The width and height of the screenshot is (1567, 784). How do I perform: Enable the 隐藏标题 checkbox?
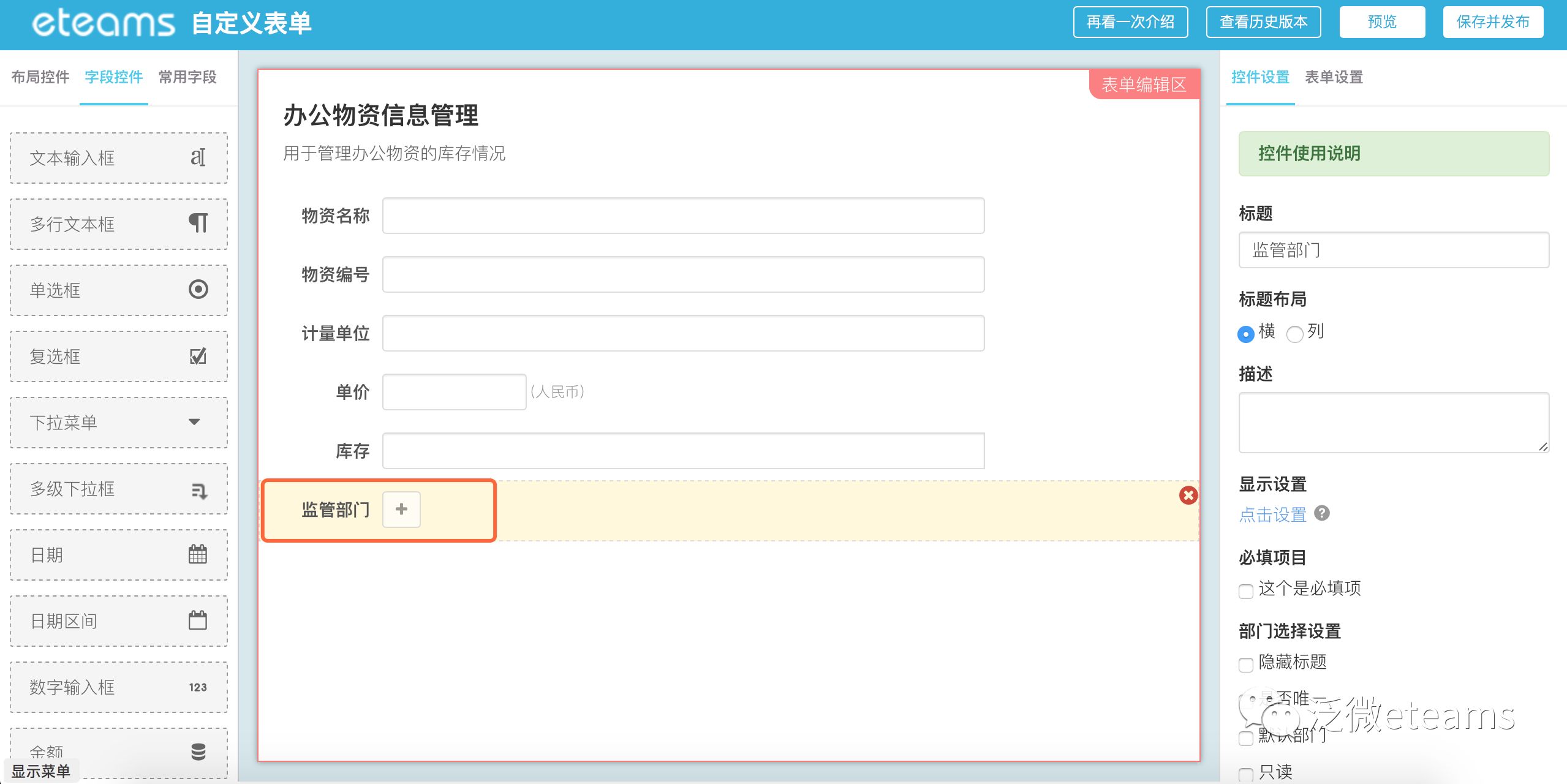pos(1245,665)
